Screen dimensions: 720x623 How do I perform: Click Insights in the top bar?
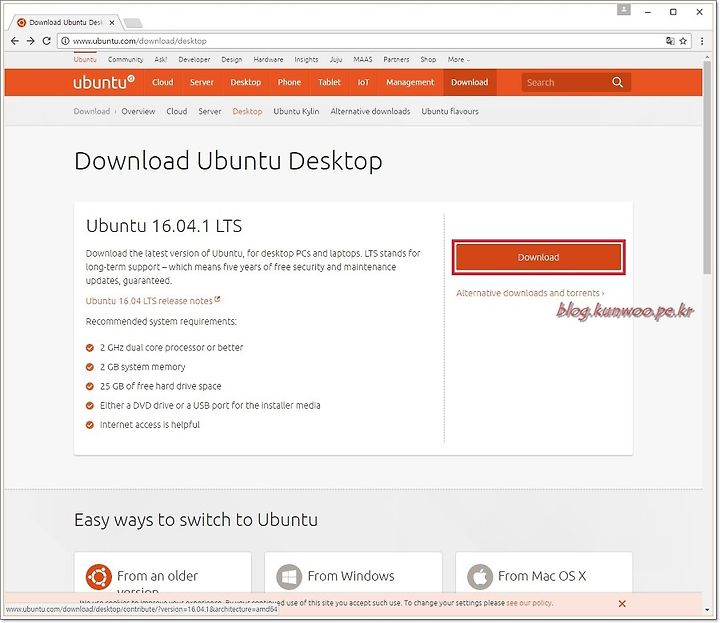tap(306, 59)
